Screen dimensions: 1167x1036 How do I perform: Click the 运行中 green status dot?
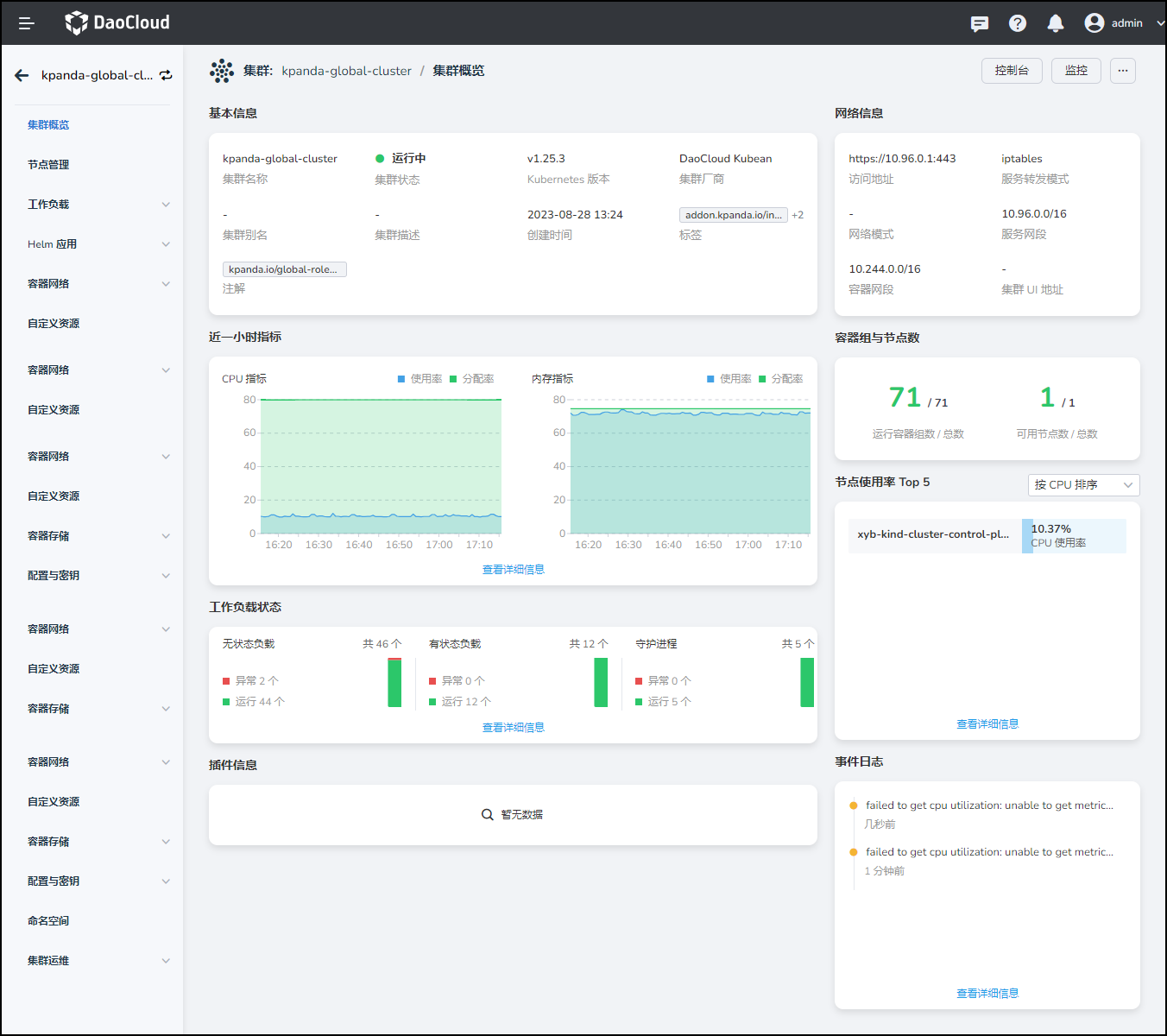coord(380,158)
